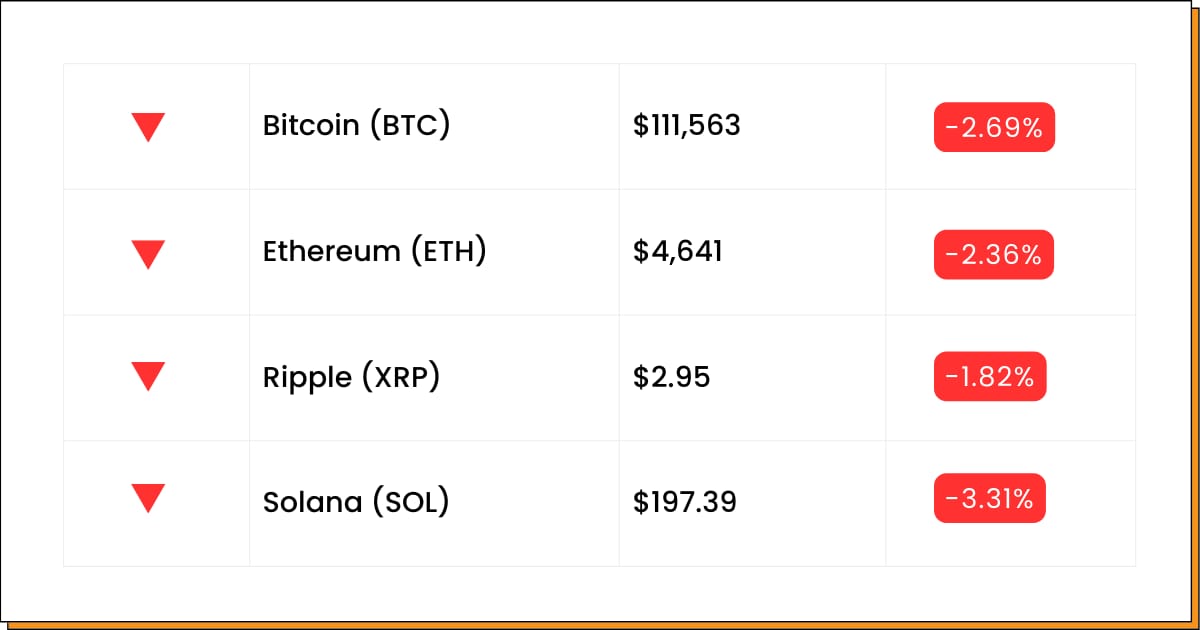Viewport: 1200px width, 630px height.
Task: Click the red down arrow beside Ripple
Action: point(148,376)
